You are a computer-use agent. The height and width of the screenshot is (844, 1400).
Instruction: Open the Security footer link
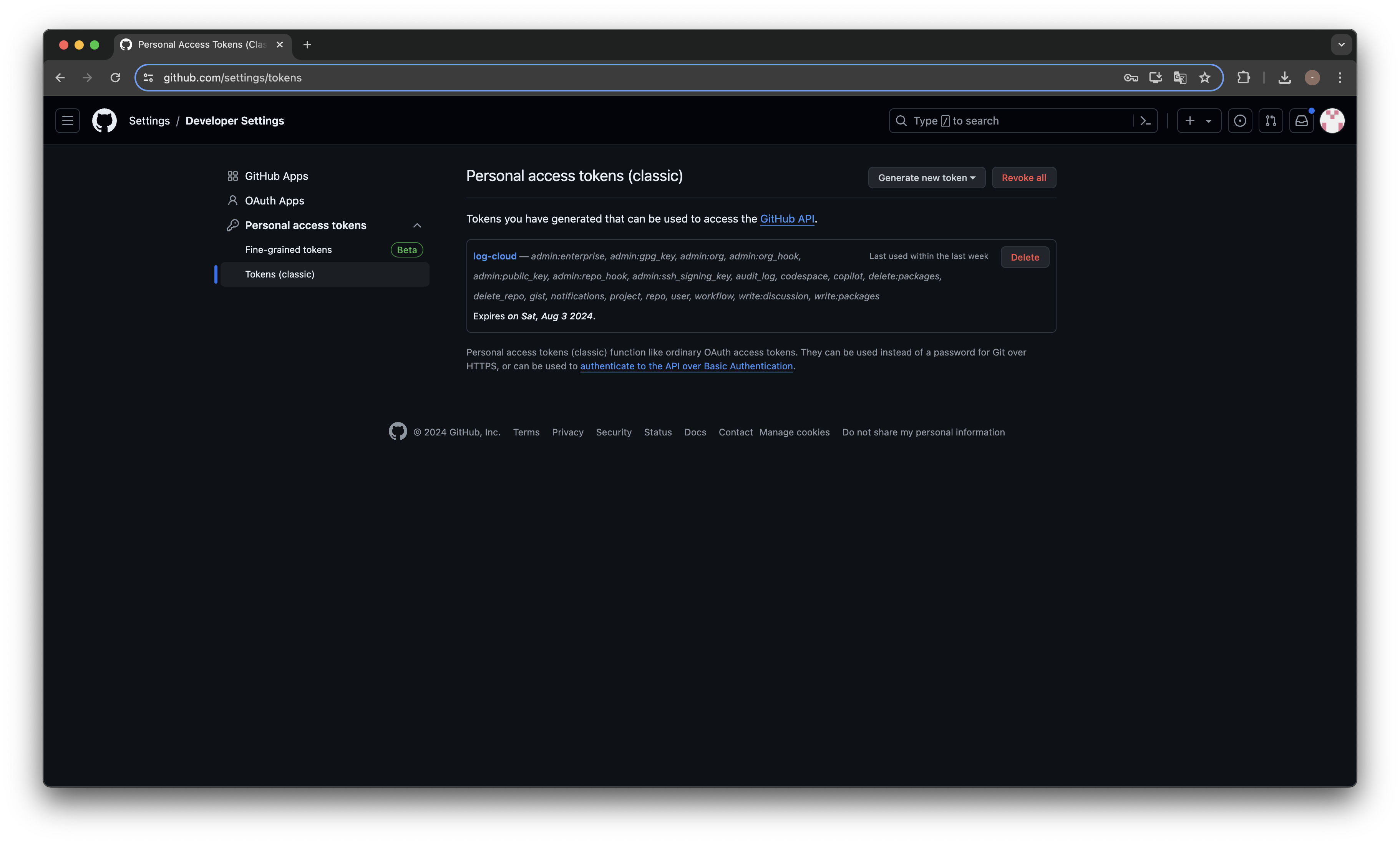(614, 432)
